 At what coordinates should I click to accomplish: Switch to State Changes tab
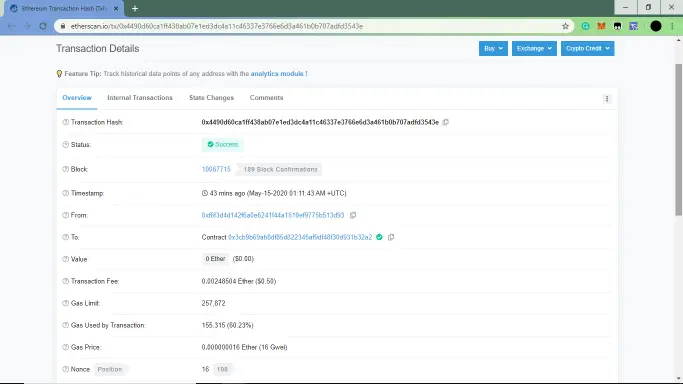[211, 98]
